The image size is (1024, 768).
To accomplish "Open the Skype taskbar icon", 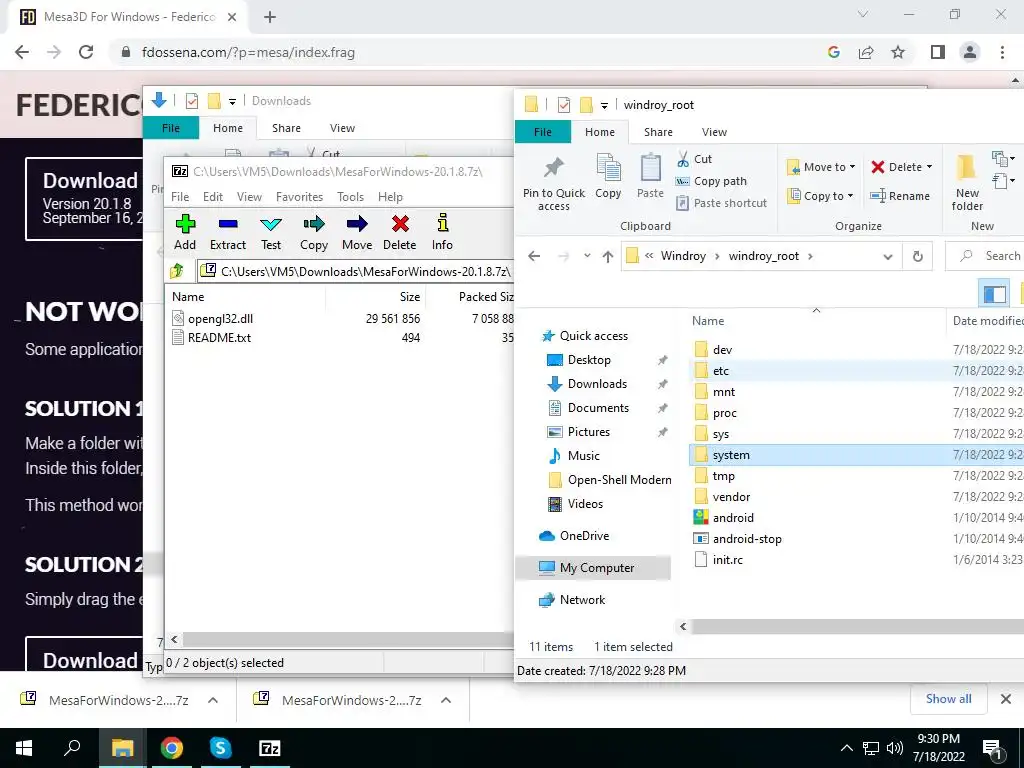I will tap(221, 748).
